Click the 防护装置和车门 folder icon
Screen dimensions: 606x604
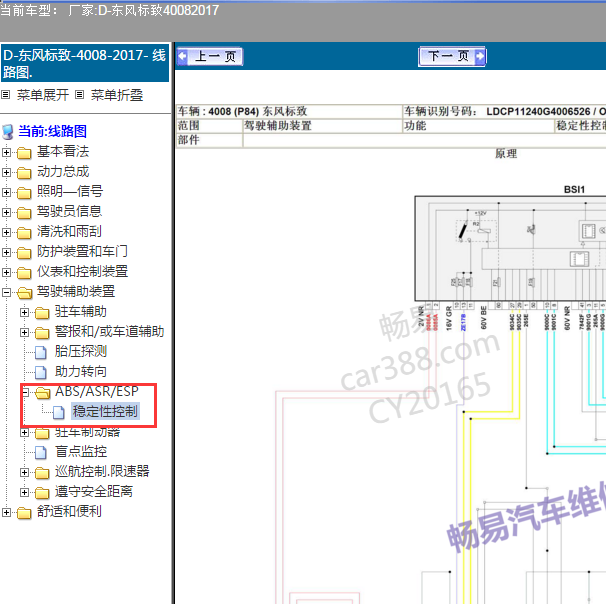click(24, 253)
